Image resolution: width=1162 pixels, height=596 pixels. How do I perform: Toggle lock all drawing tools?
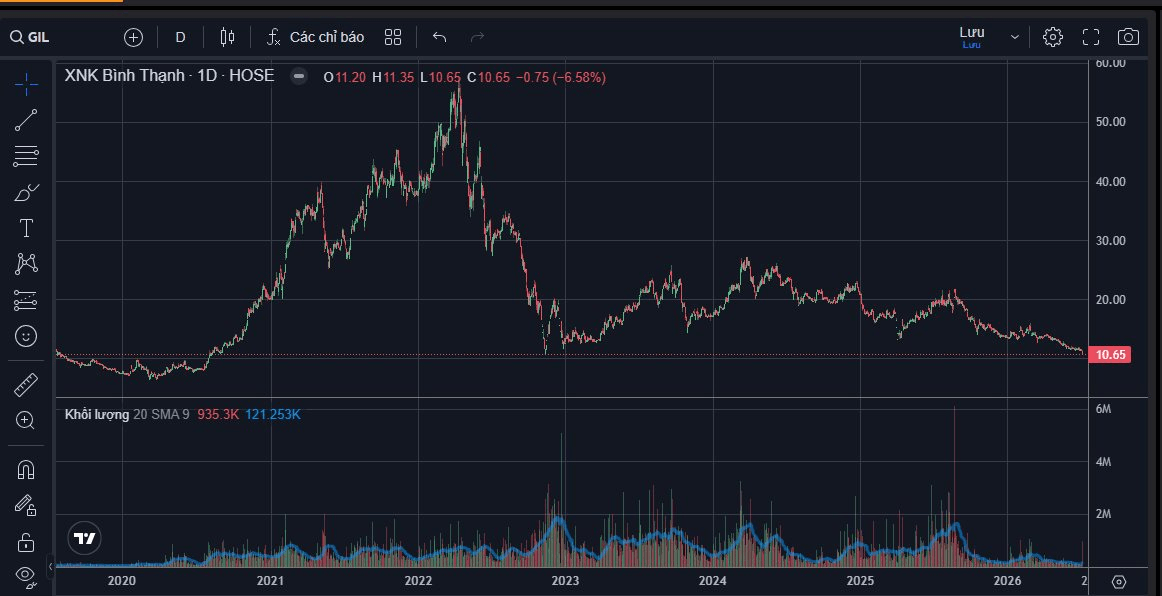(26, 542)
